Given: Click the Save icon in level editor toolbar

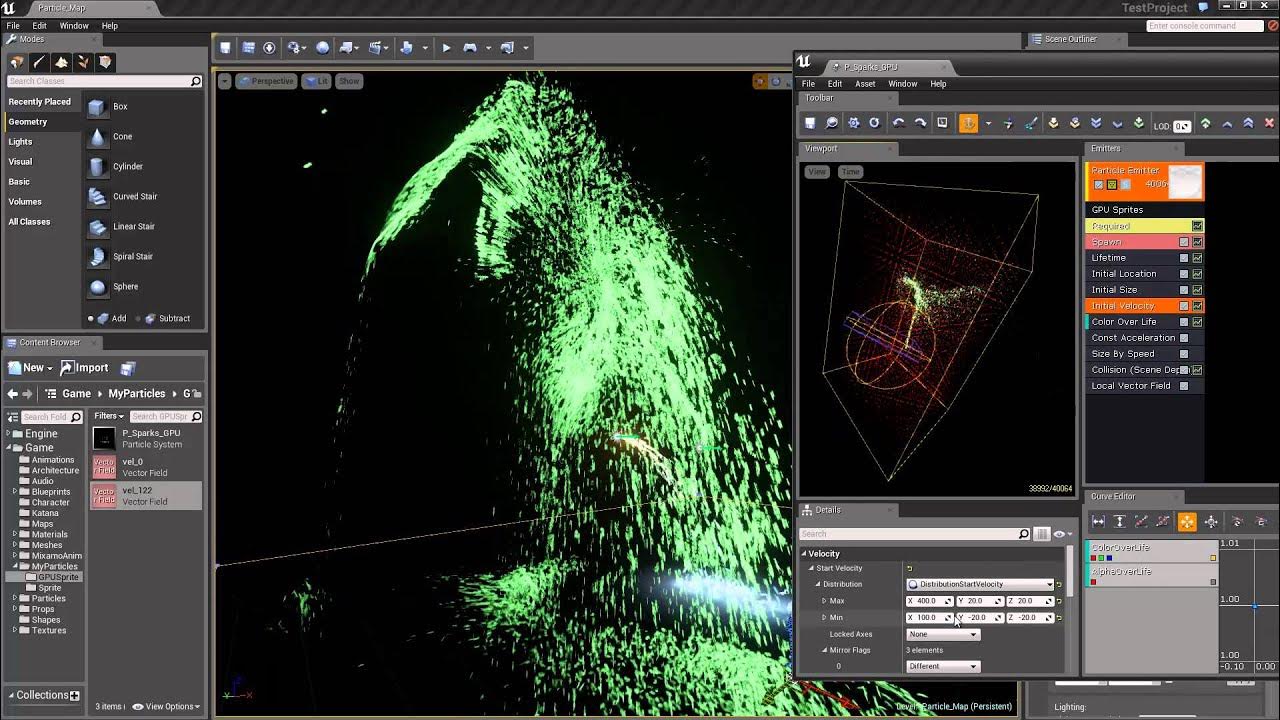Looking at the screenshot, I should [226, 47].
